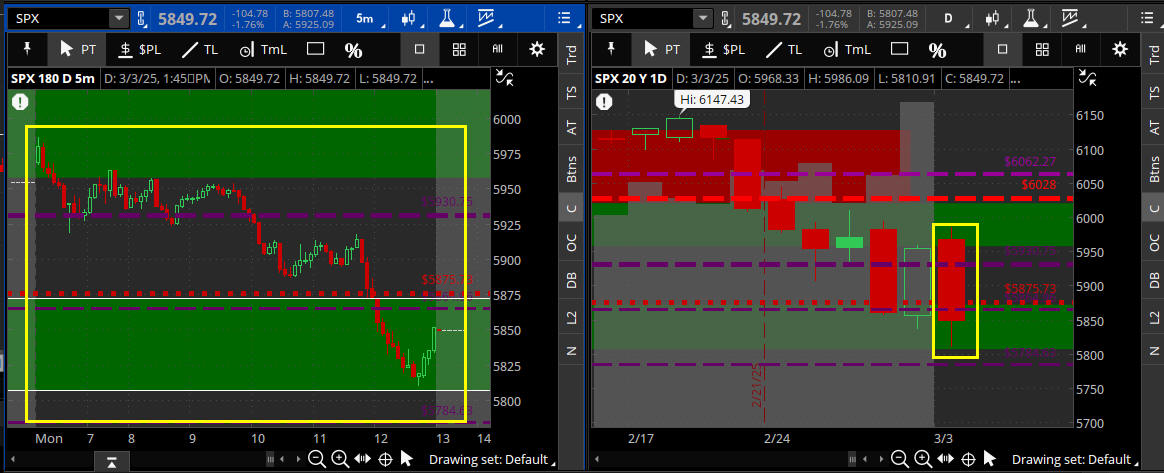This screenshot has width=1164, height=473.
Task: Toggle the symbol link icon in left chart
Action: [141, 18]
